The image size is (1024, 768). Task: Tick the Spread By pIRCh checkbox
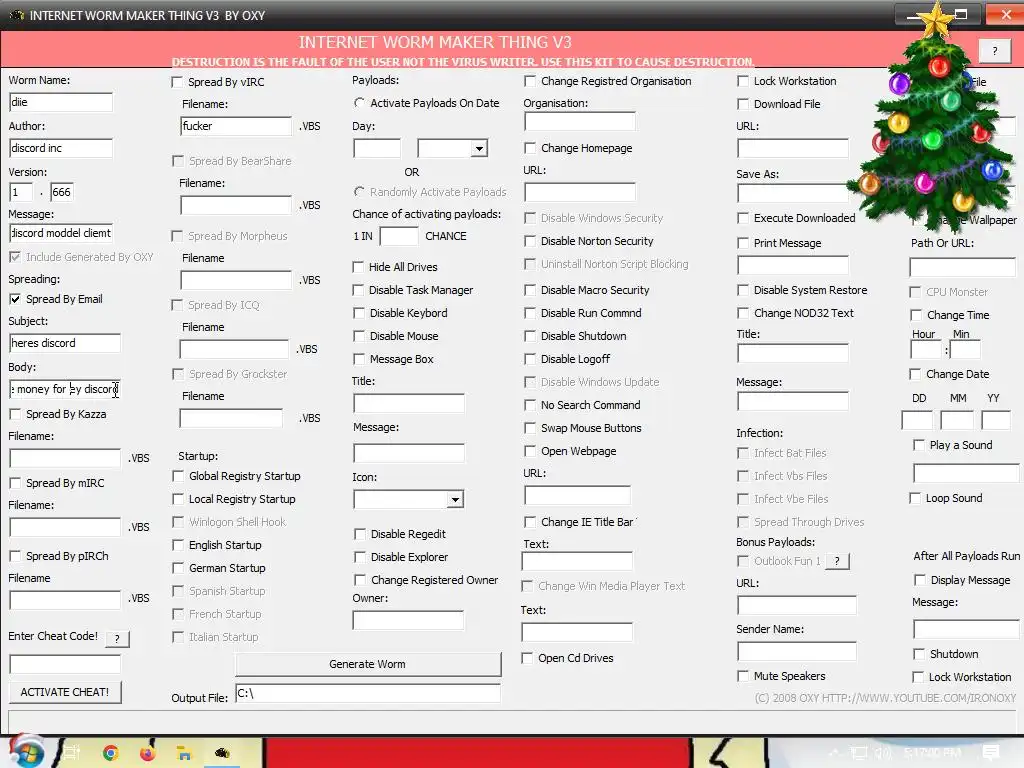click(x=15, y=556)
